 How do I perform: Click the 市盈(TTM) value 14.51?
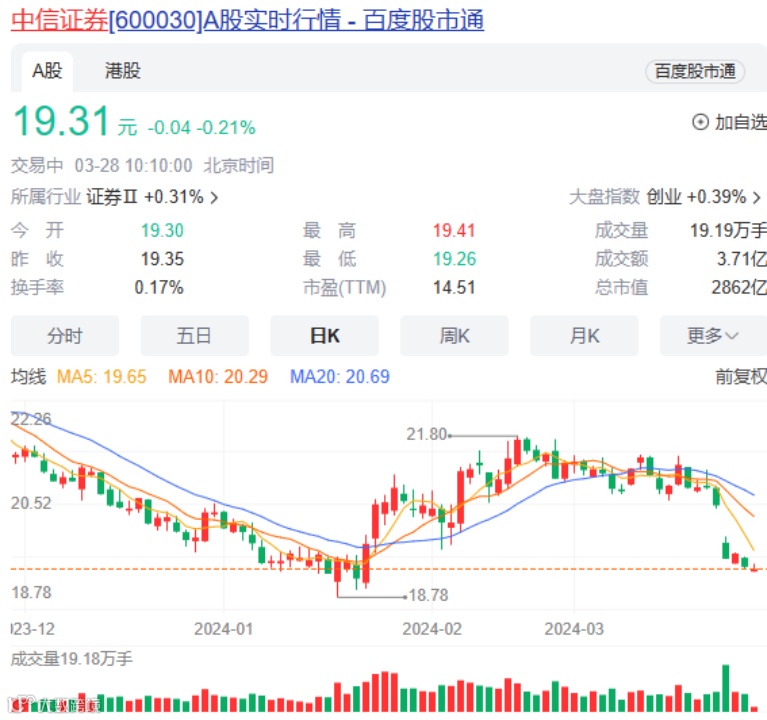pos(454,287)
